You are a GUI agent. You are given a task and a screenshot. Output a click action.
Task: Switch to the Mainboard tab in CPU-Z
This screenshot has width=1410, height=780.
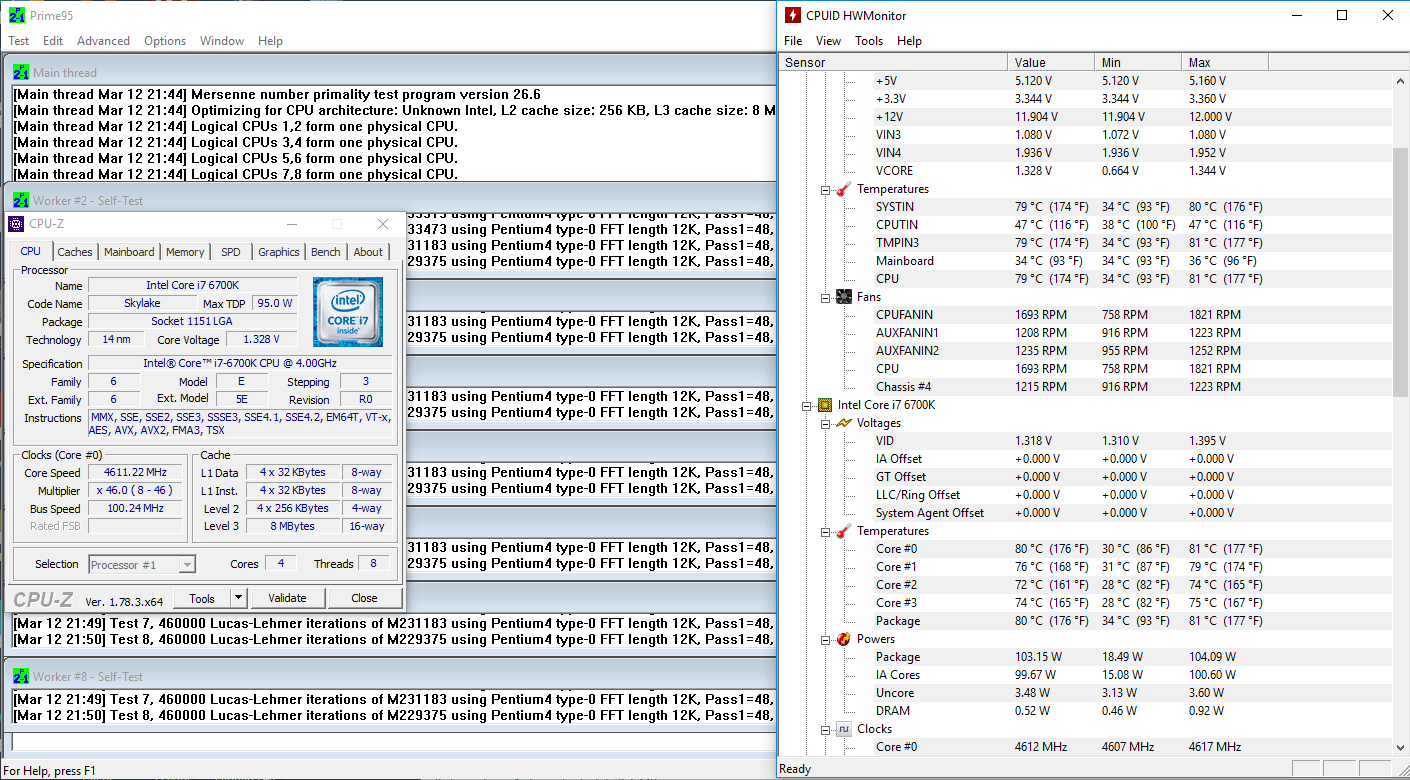tap(129, 252)
